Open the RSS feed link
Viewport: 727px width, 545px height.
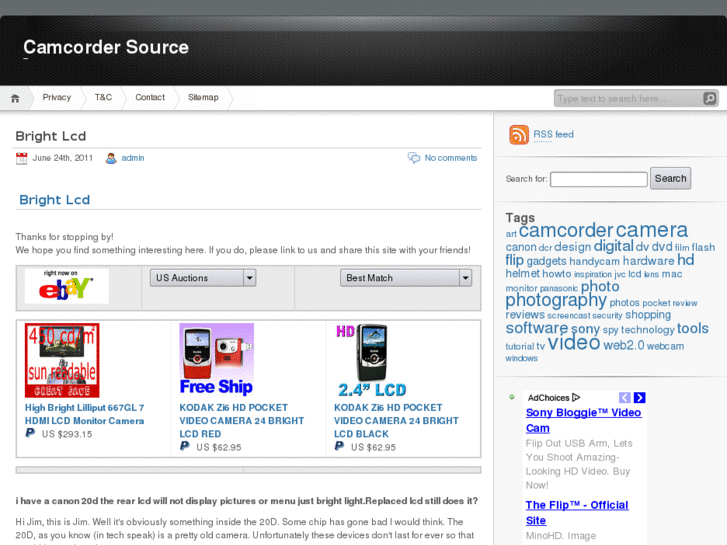coord(553,135)
